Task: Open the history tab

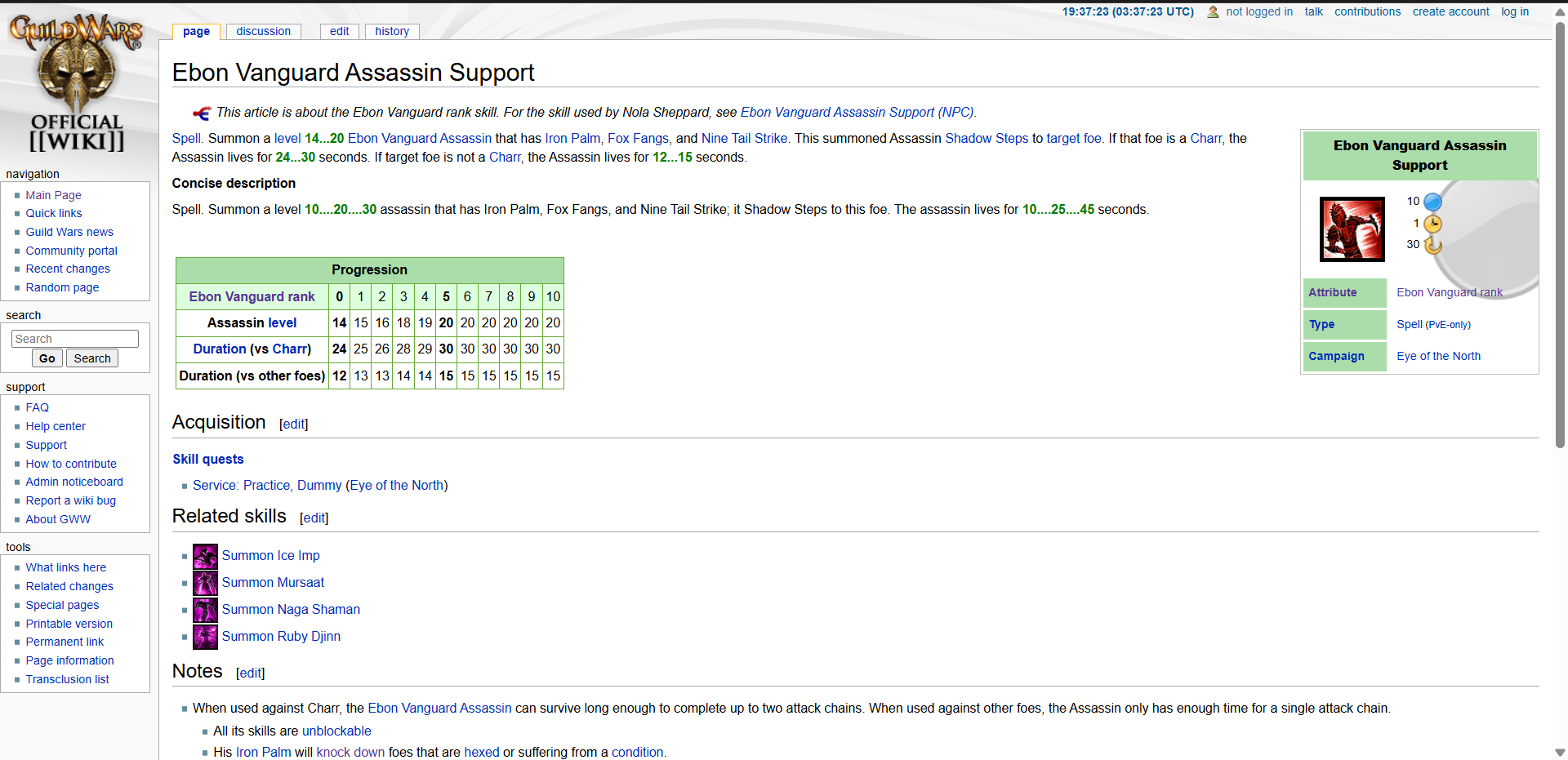Action: (x=392, y=31)
